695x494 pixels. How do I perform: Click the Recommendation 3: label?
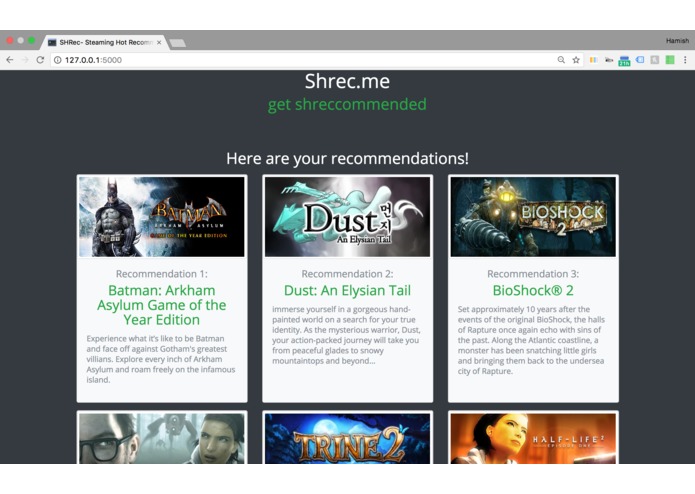tap(533, 274)
